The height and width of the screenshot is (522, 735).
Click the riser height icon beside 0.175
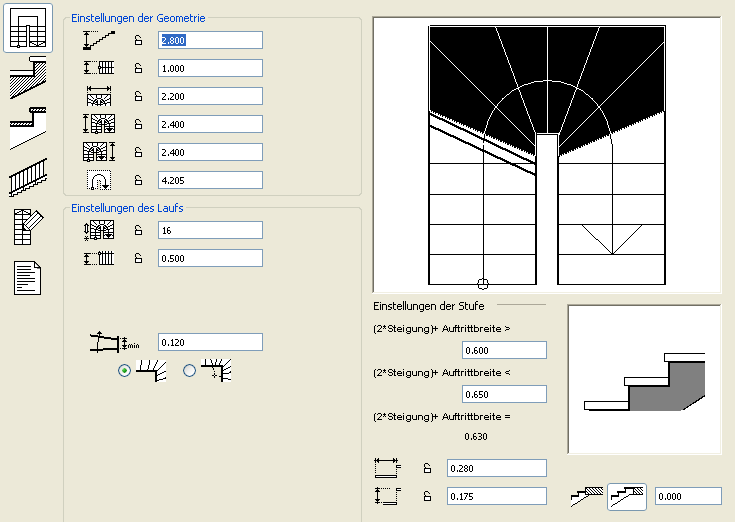pyautogui.click(x=388, y=496)
